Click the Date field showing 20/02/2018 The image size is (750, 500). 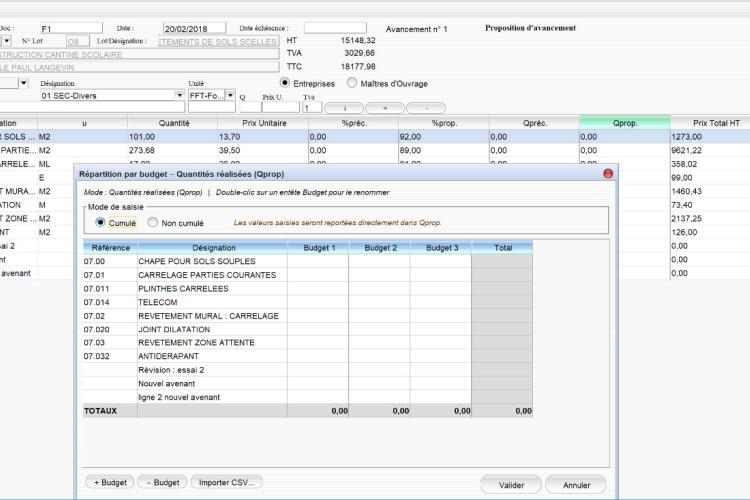coord(194,29)
